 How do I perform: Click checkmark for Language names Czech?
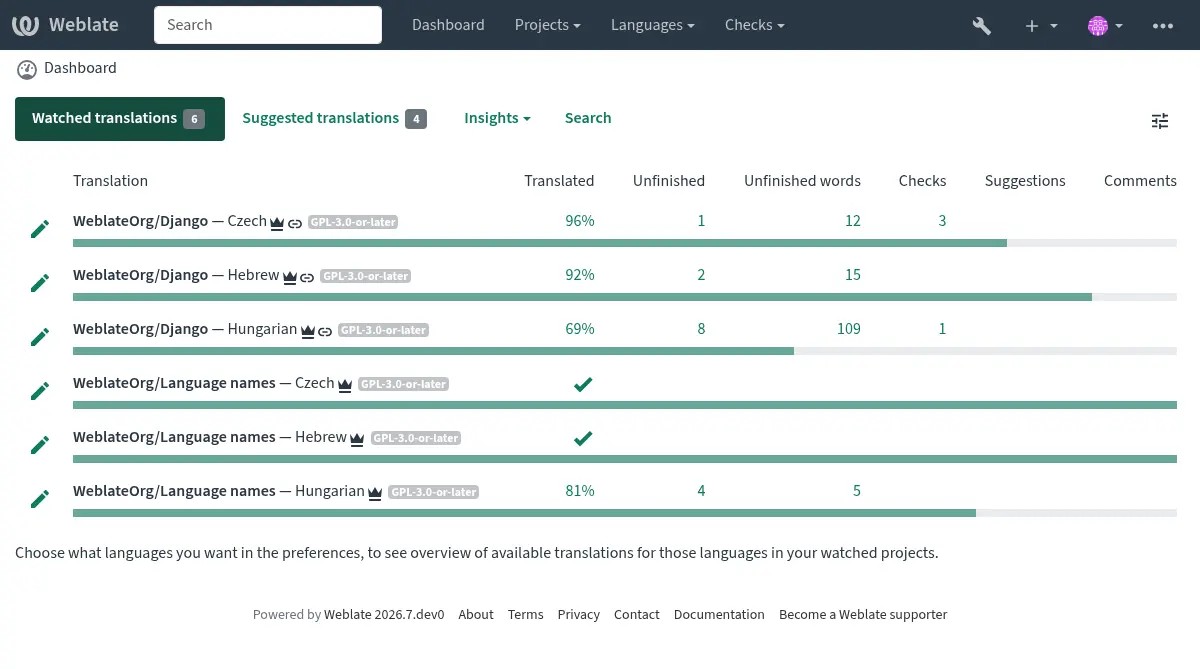pyautogui.click(x=583, y=384)
